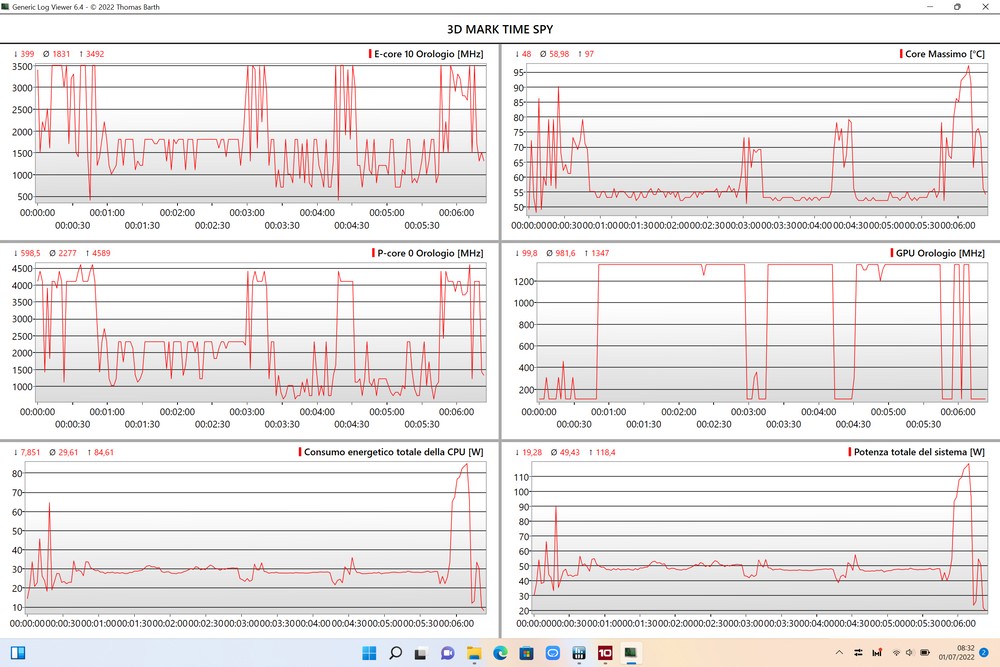
Task: Select 'Consumo energetico totale della CPU [W]' title
Action: pyautogui.click(x=393, y=452)
